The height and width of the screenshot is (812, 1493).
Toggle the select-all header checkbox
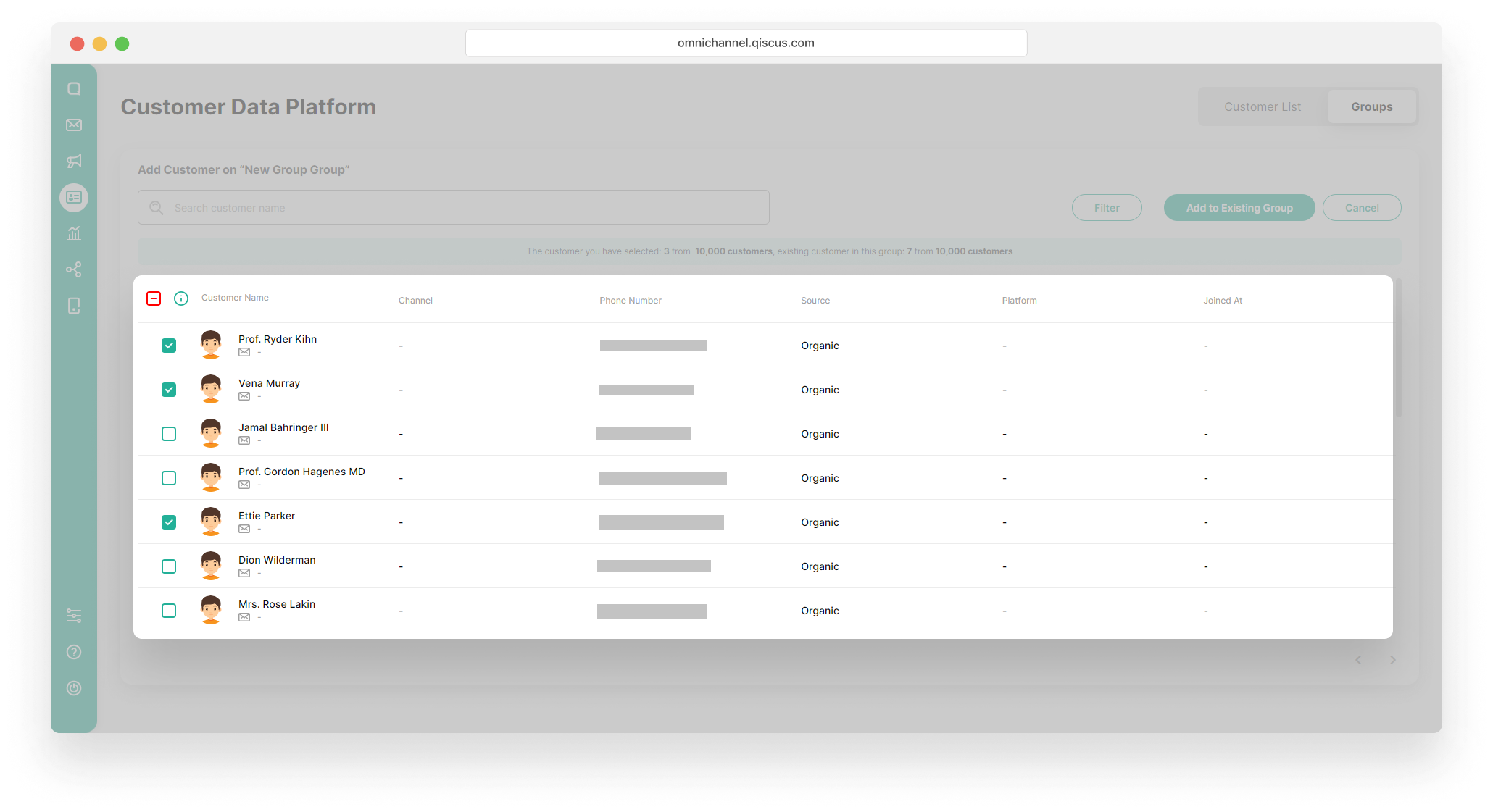click(154, 298)
